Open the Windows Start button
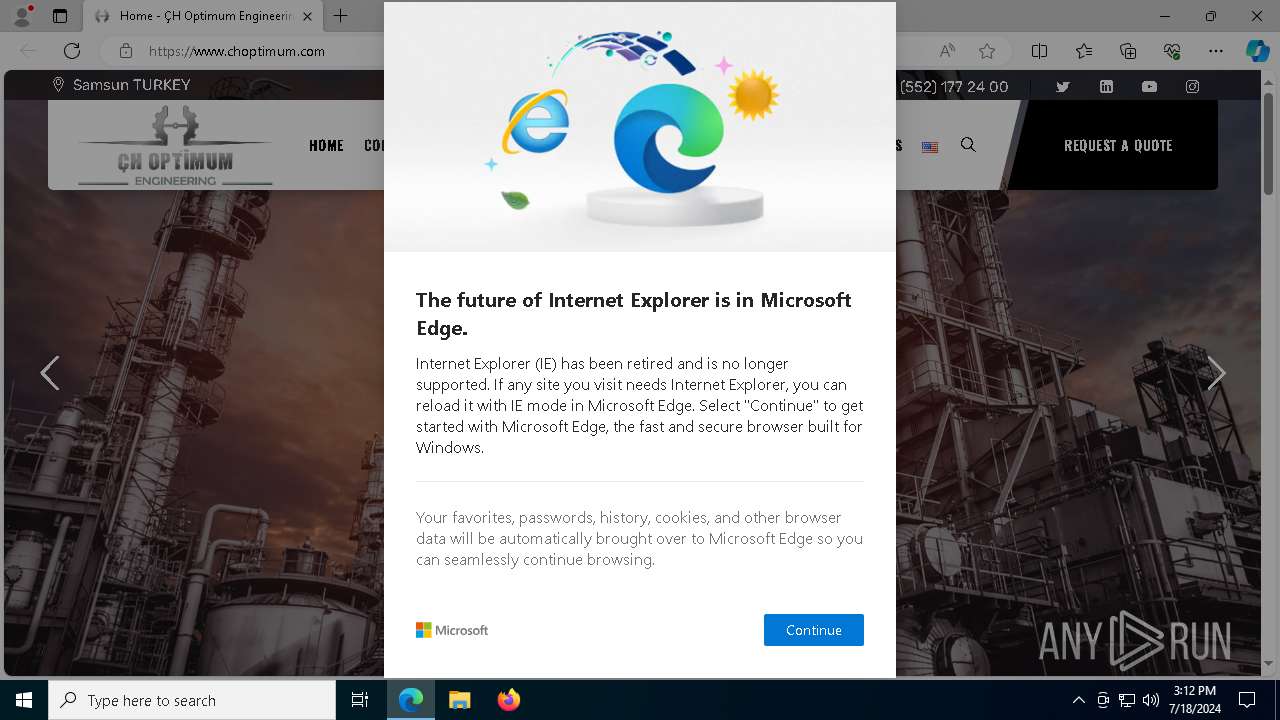This screenshot has height=720, width=1280. 24,700
